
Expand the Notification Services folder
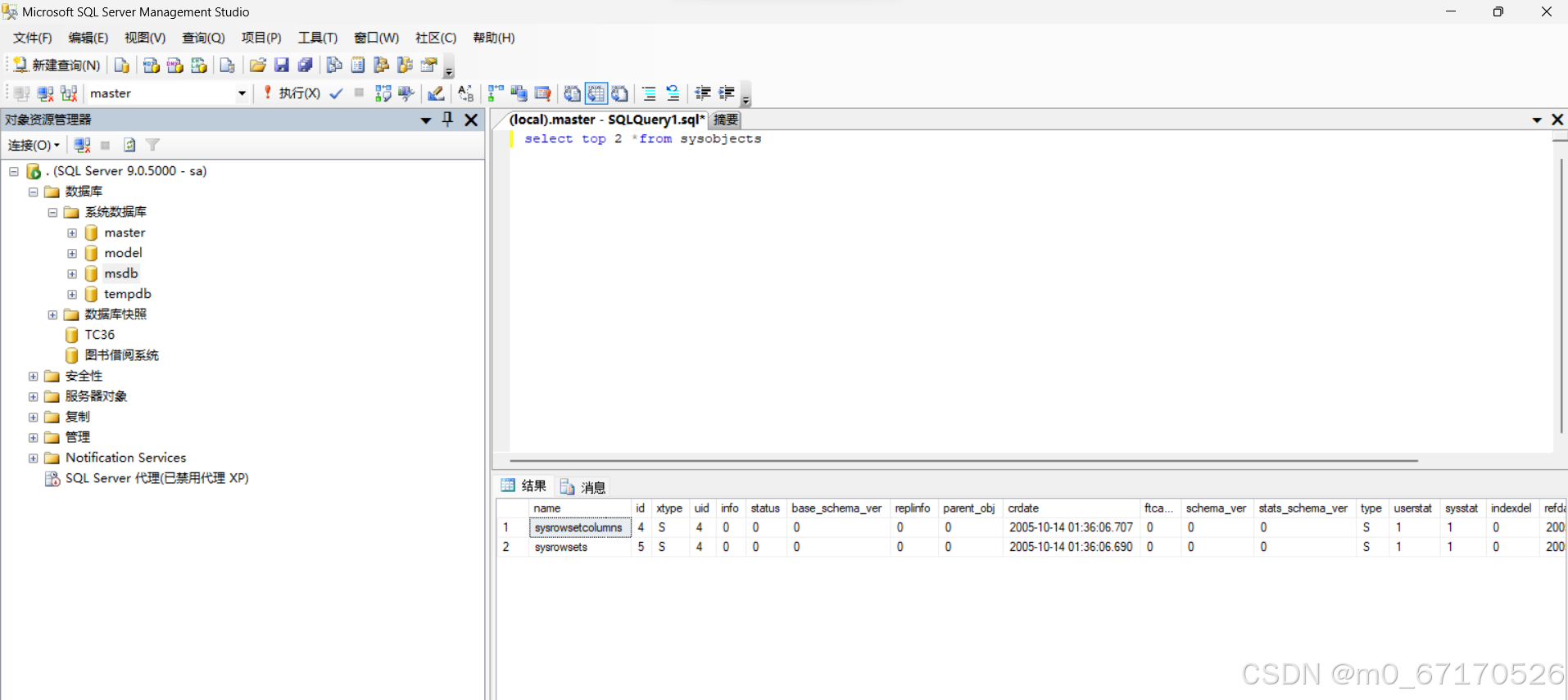(33, 458)
